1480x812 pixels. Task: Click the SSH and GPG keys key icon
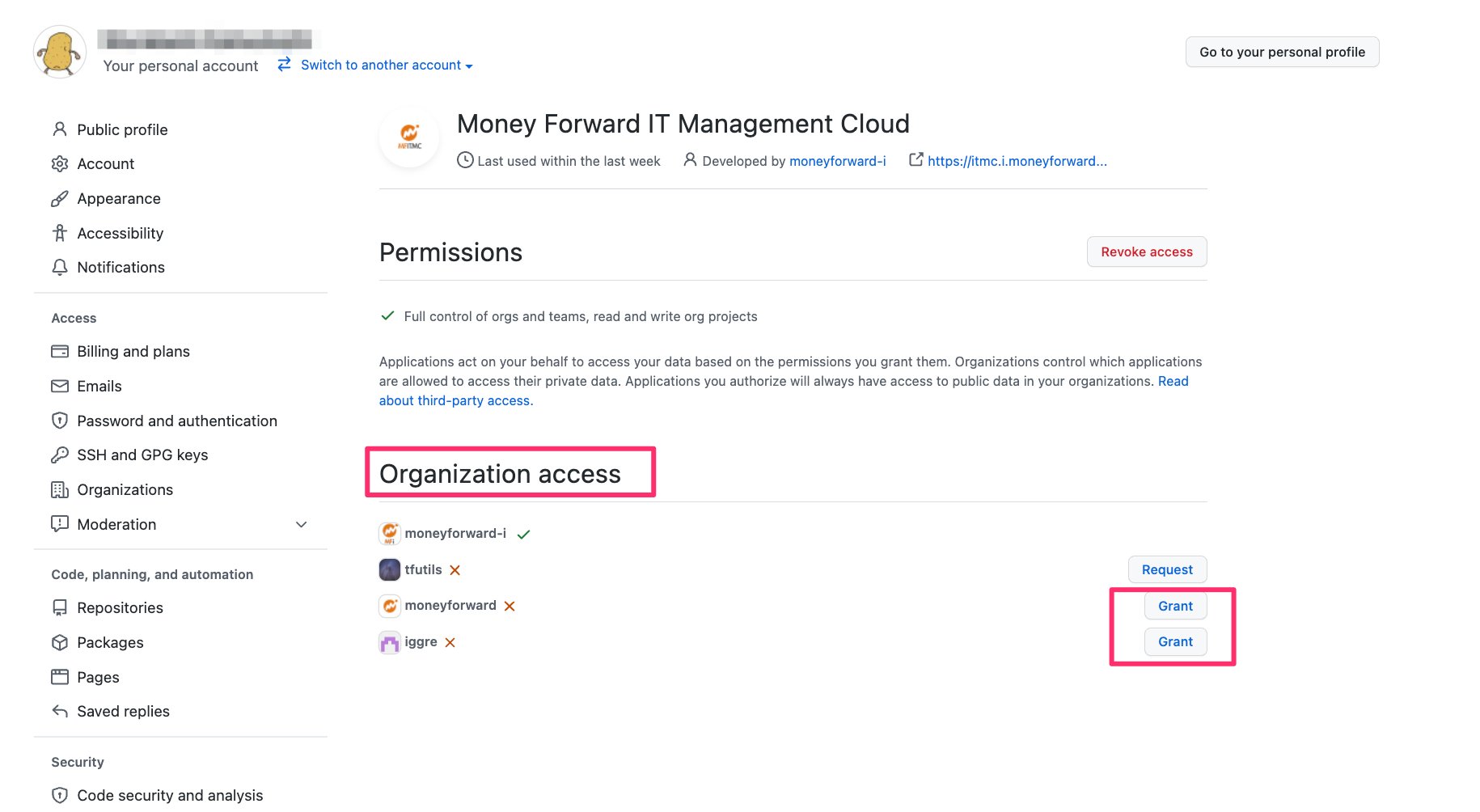pos(60,455)
